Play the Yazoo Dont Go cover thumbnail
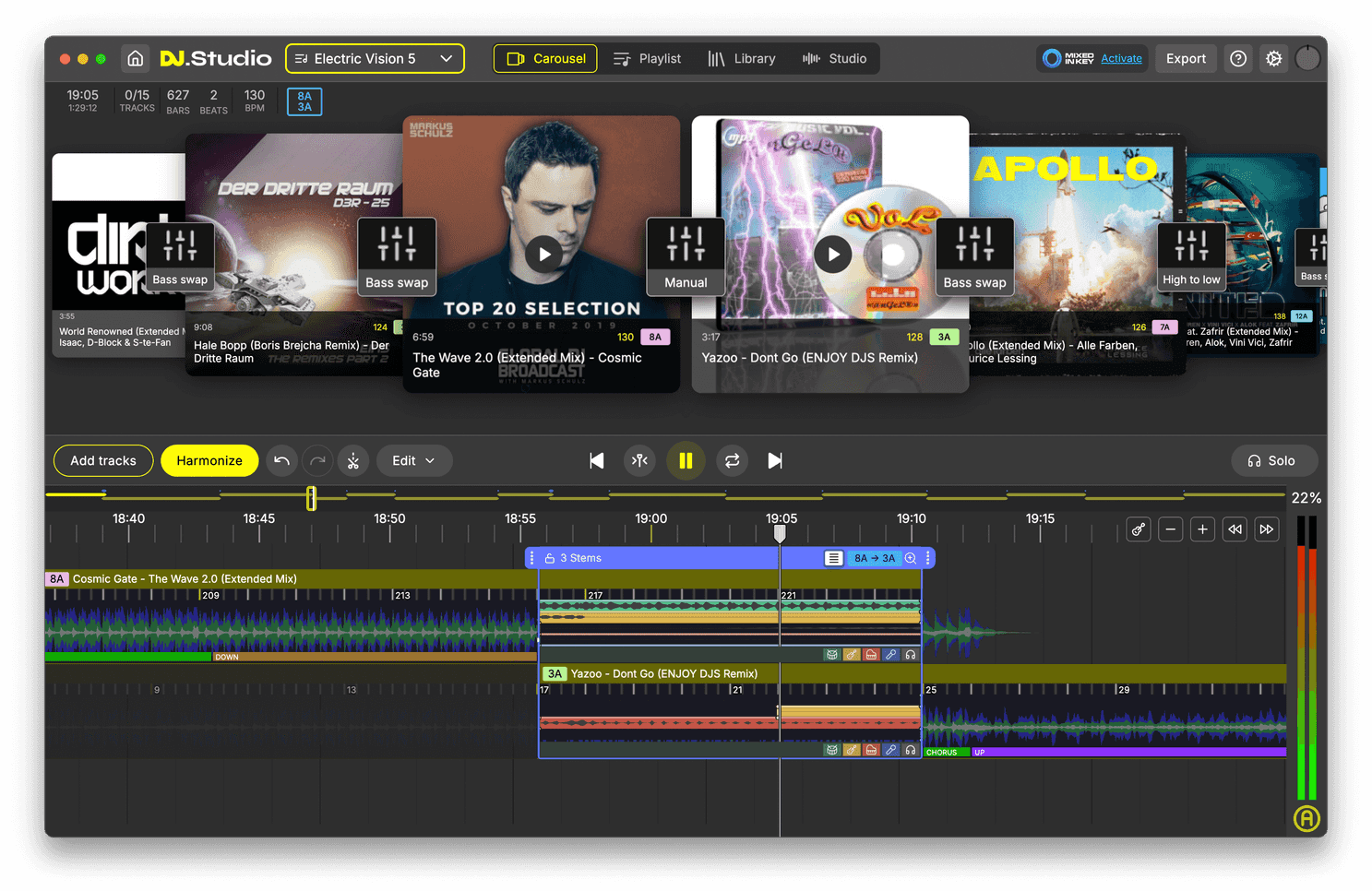The image size is (1372, 891). tap(833, 255)
